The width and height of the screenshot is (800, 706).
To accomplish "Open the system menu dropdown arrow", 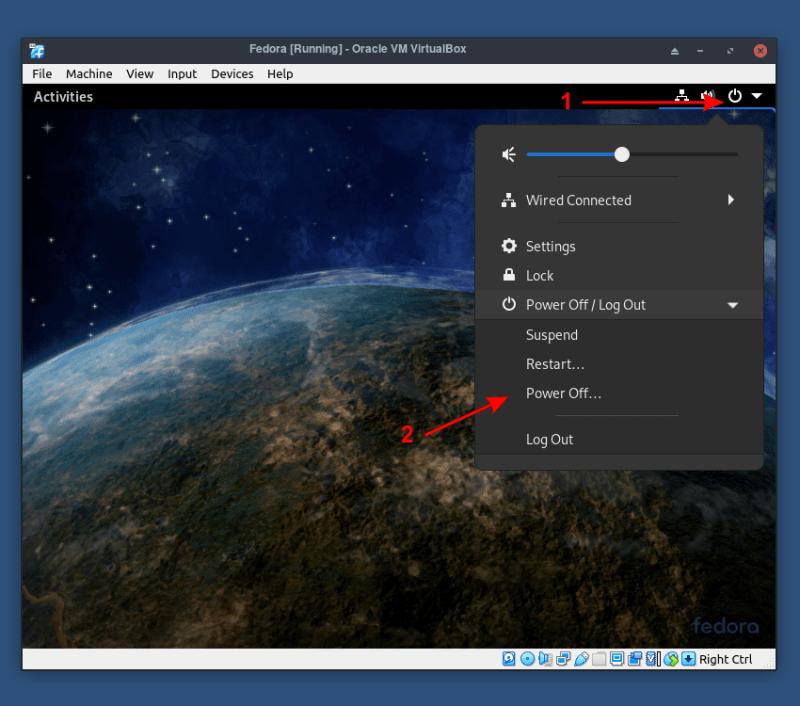I will coord(757,97).
